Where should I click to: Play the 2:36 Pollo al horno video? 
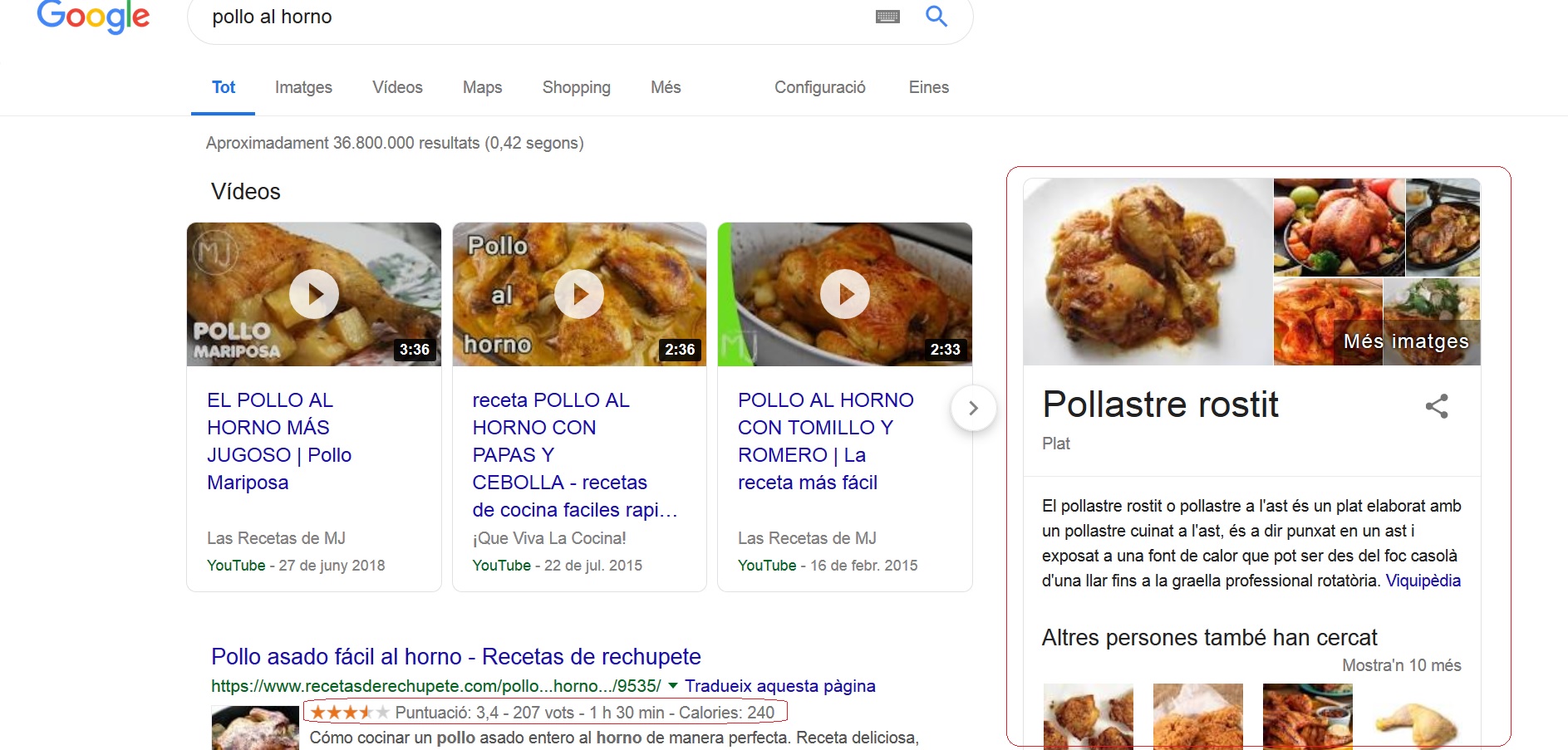pyautogui.click(x=579, y=294)
